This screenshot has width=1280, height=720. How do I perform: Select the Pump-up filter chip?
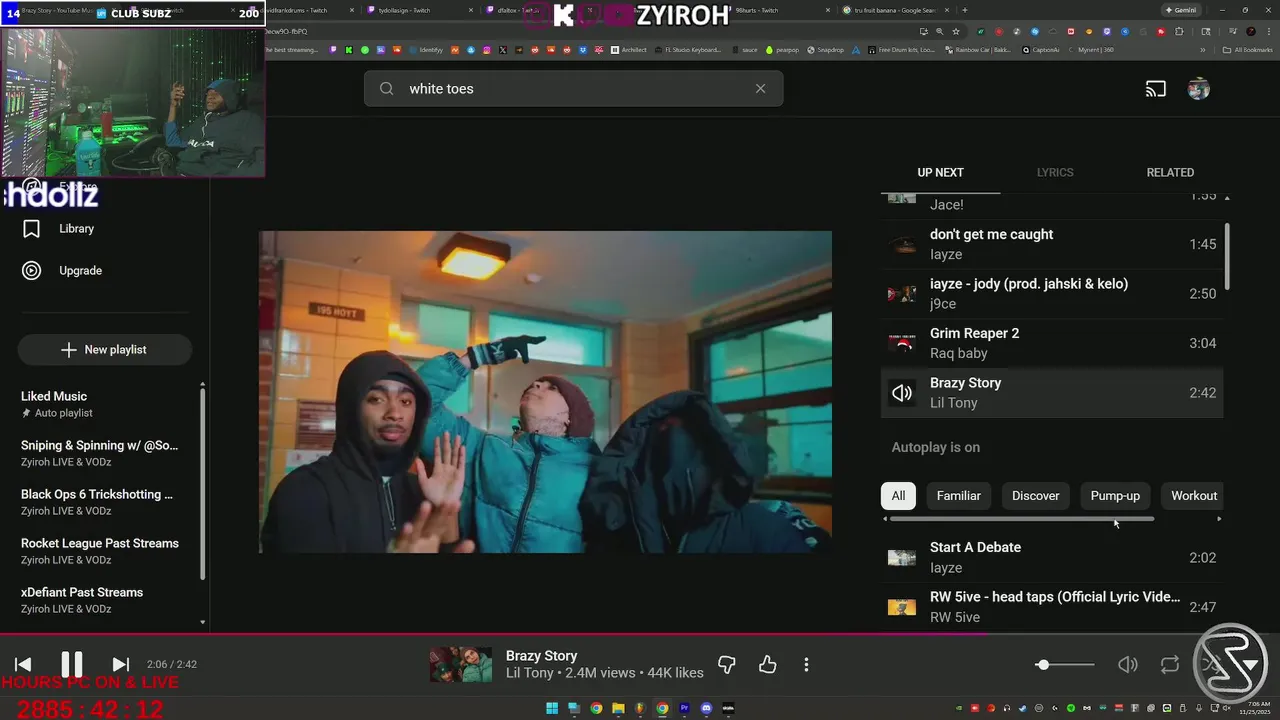click(x=1115, y=496)
